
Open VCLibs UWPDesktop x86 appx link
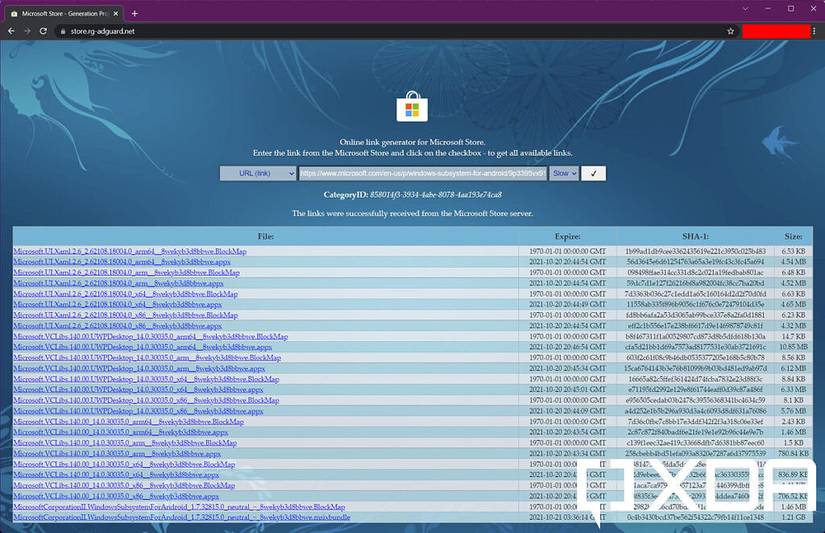click(x=138, y=411)
